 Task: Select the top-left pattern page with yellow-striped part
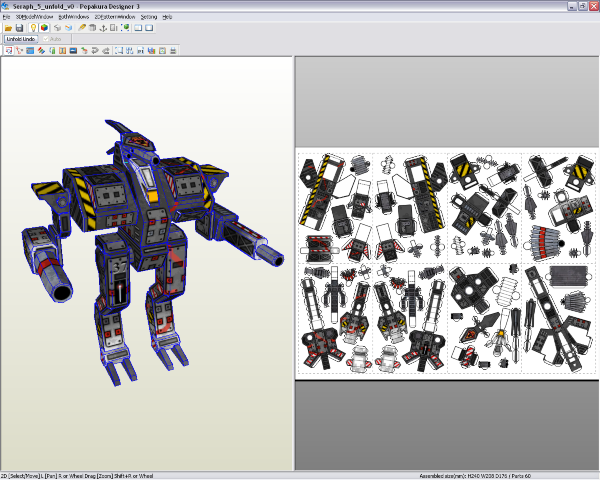(336, 208)
